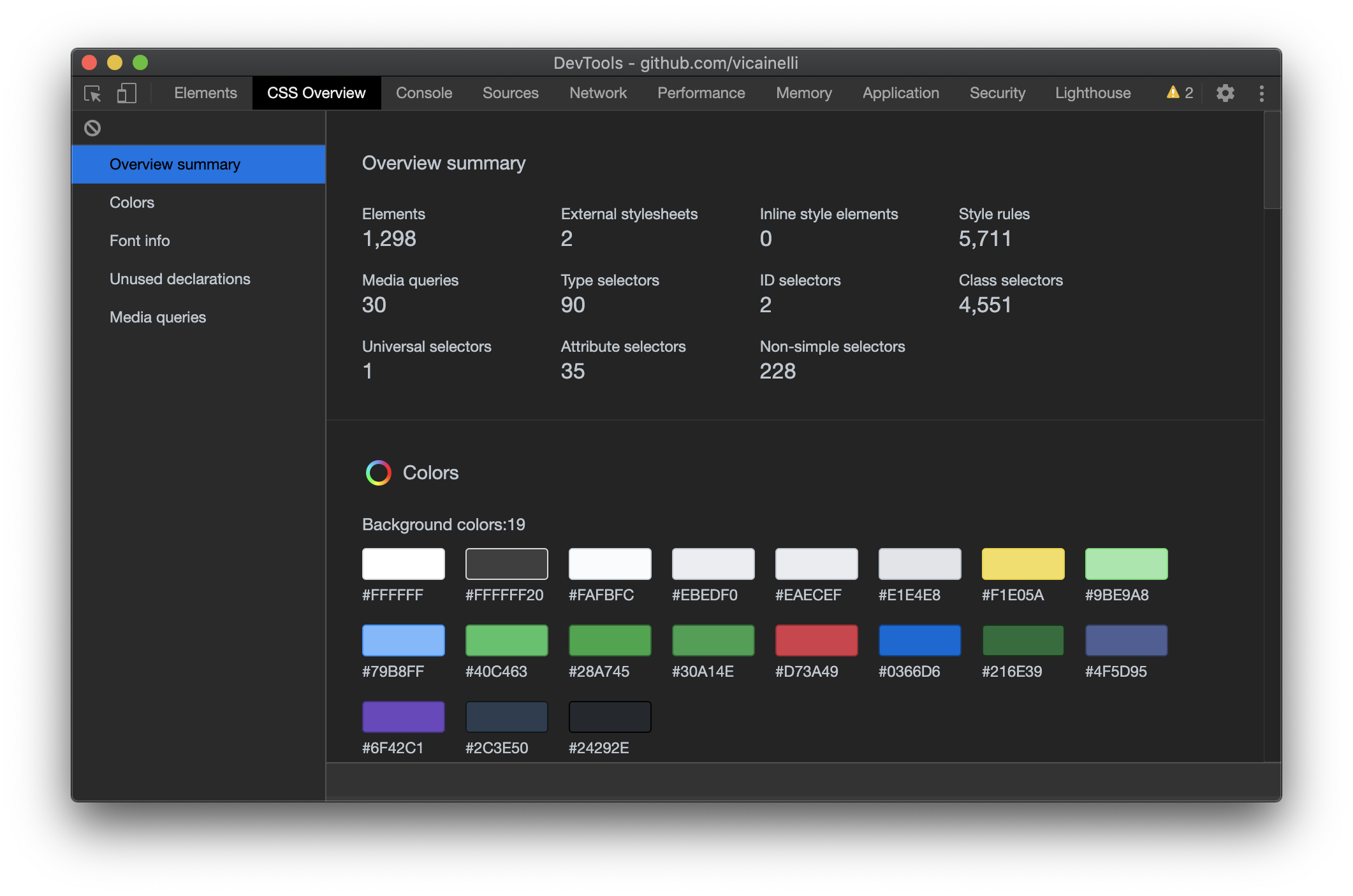Switch to the Performance panel
This screenshot has width=1353, height=896.
(x=701, y=92)
